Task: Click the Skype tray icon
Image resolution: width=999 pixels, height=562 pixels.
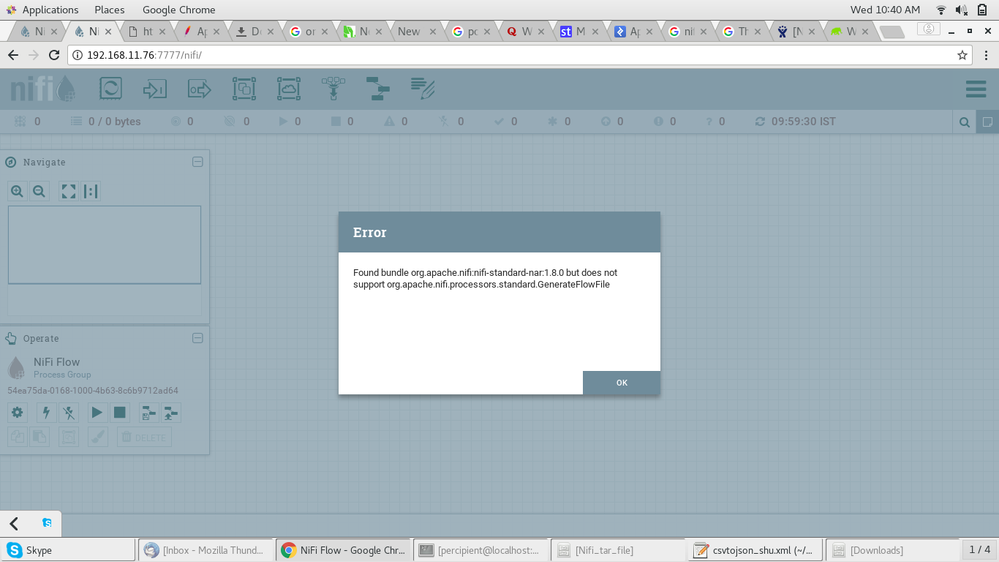Action: (47, 522)
